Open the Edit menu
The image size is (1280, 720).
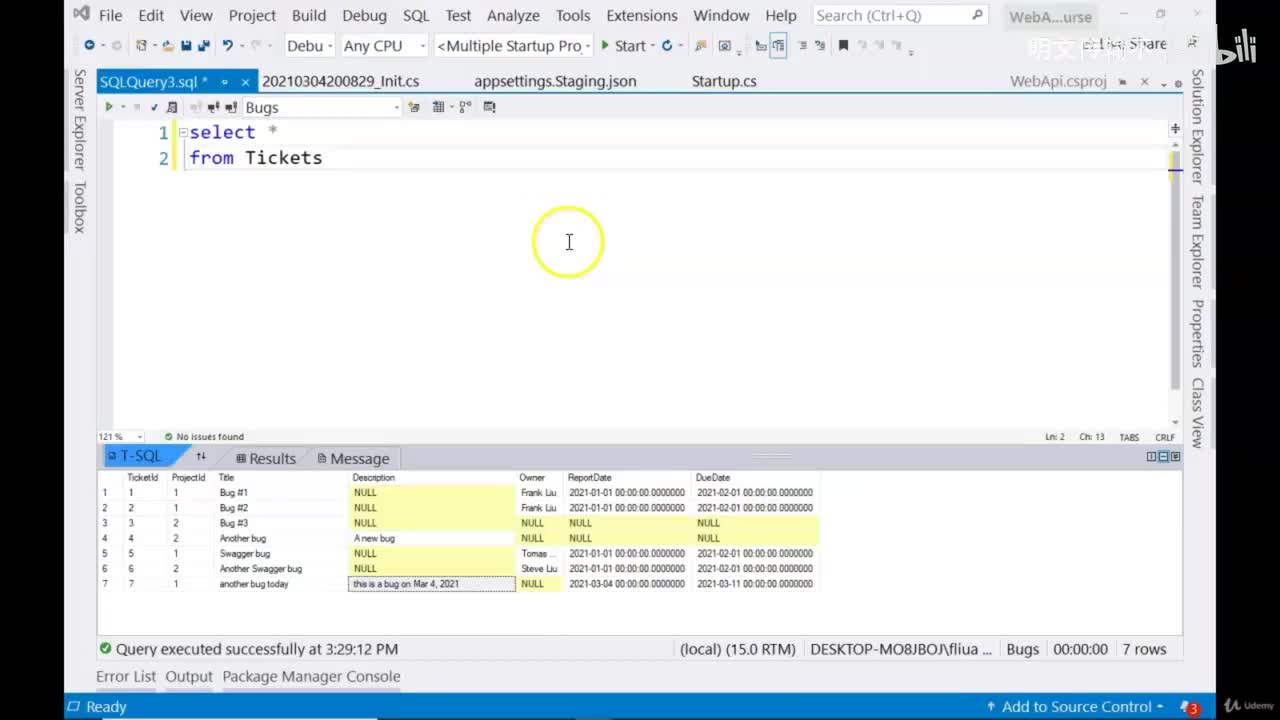pyautogui.click(x=151, y=15)
